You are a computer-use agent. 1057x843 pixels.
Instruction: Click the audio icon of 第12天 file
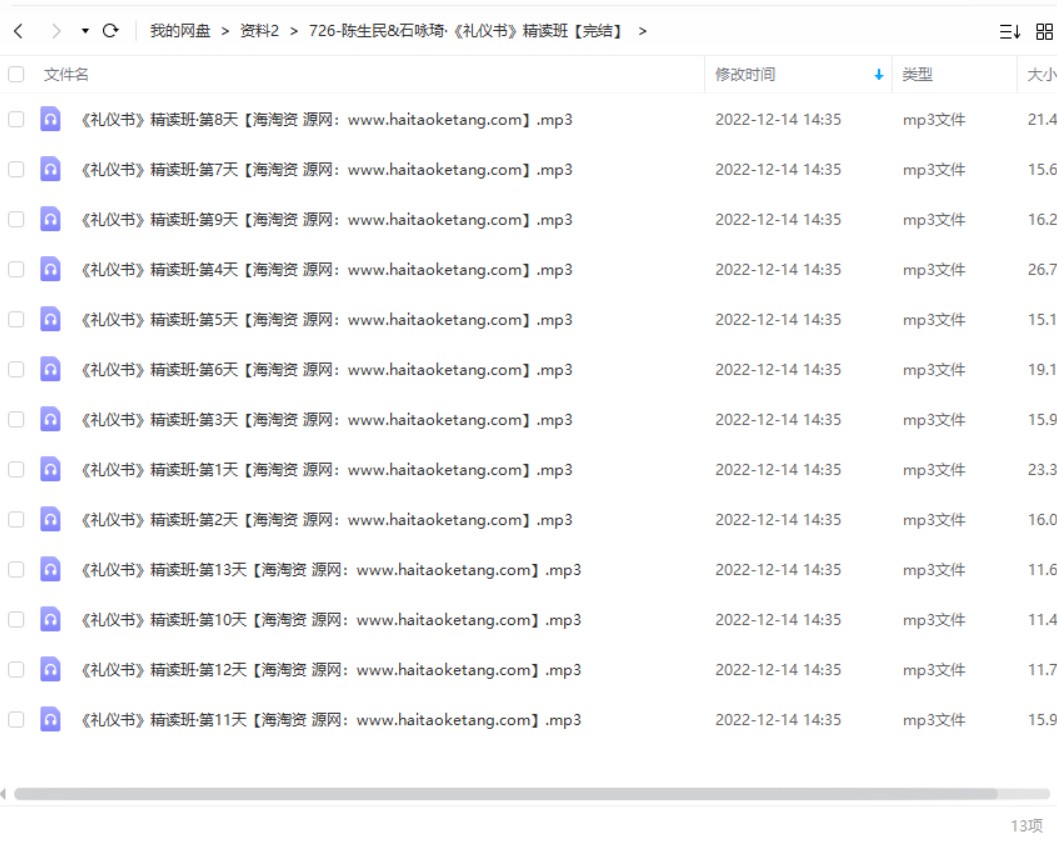click(51, 670)
